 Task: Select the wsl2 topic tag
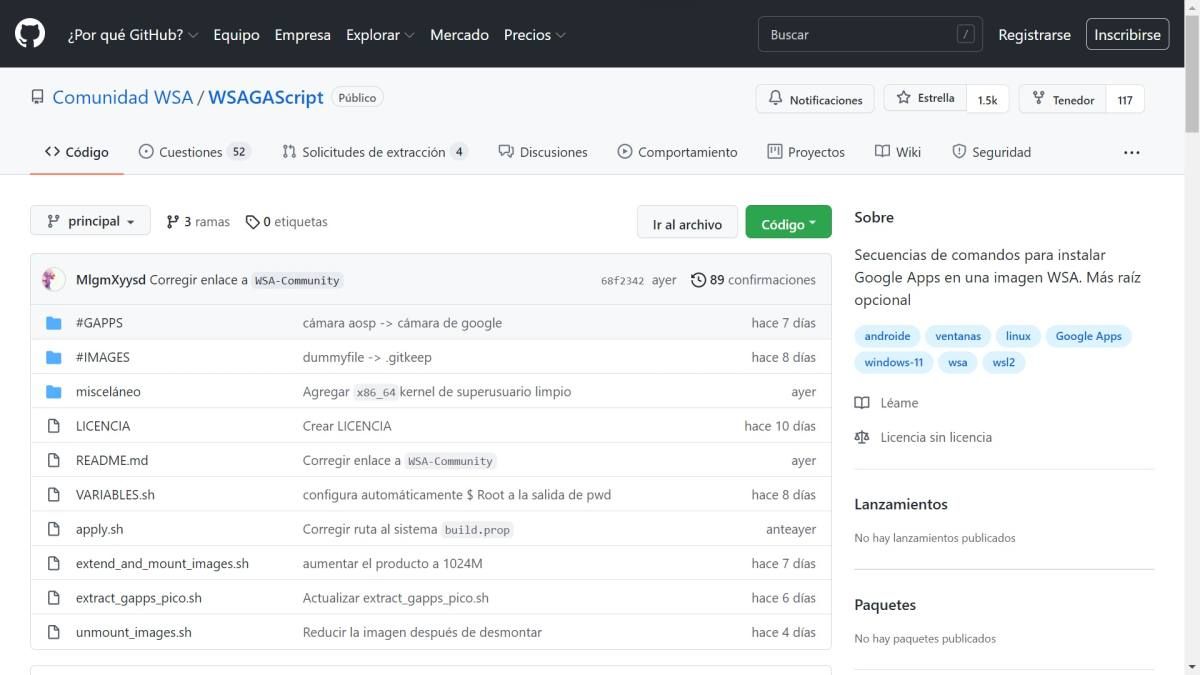click(1004, 362)
